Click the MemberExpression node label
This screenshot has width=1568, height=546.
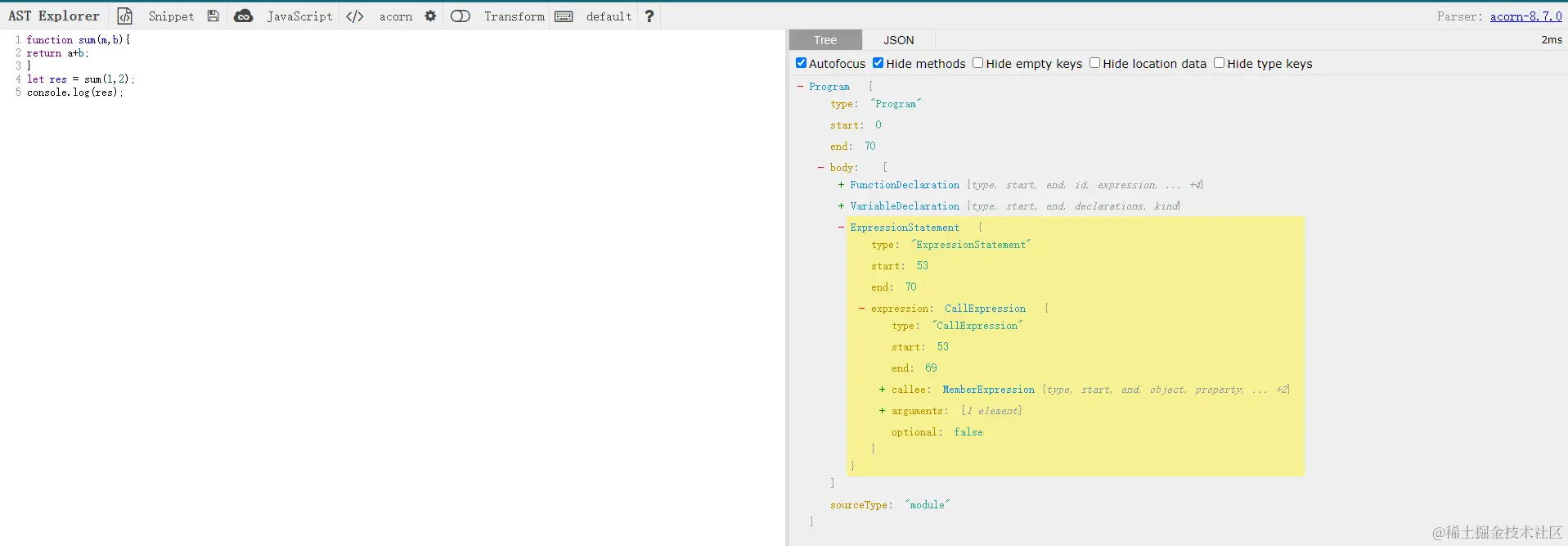tap(988, 390)
